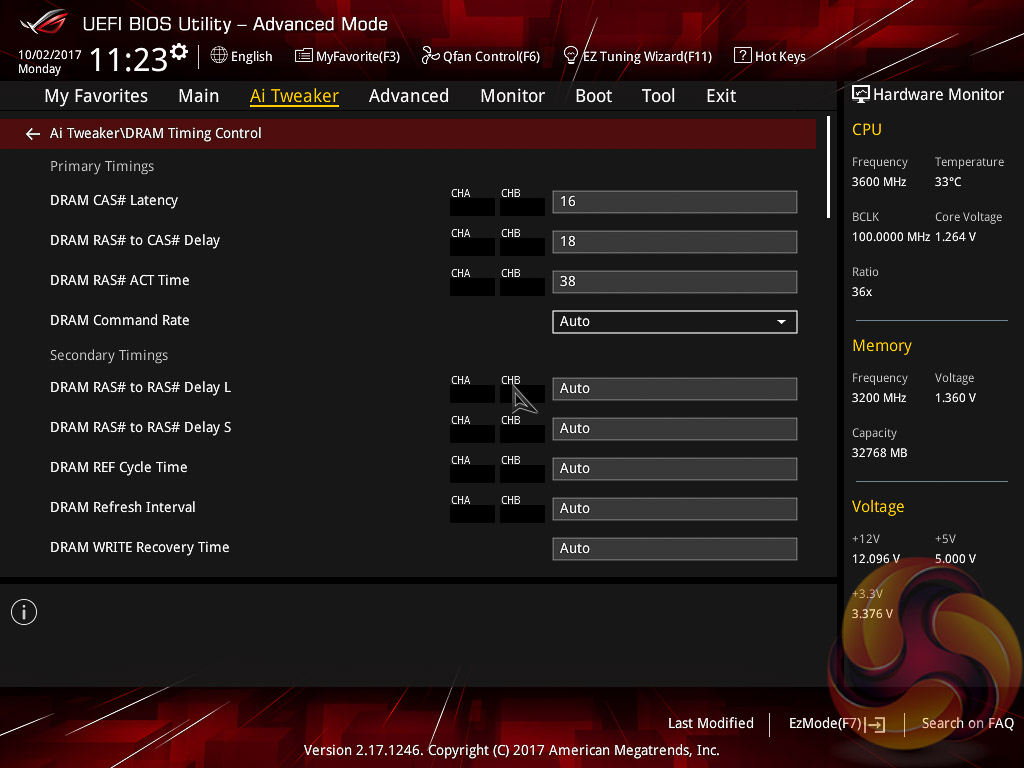This screenshot has height=768, width=1024.
Task: Click the 11:23 clock time
Action: coord(129,60)
